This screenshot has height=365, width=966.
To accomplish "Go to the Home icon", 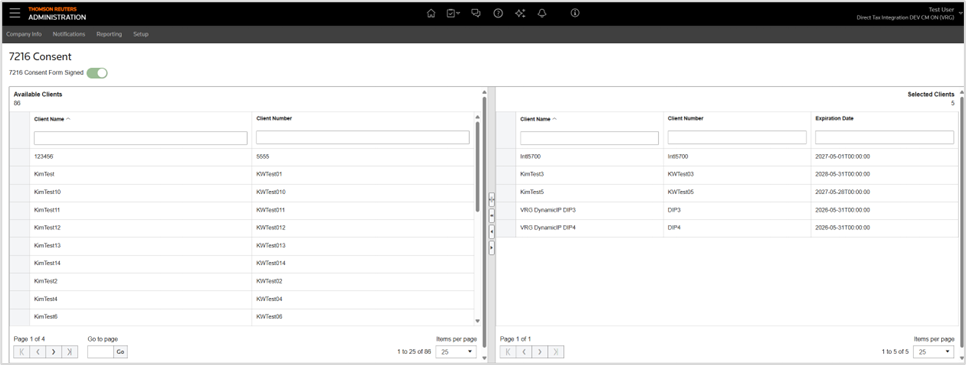I will 431,13.
